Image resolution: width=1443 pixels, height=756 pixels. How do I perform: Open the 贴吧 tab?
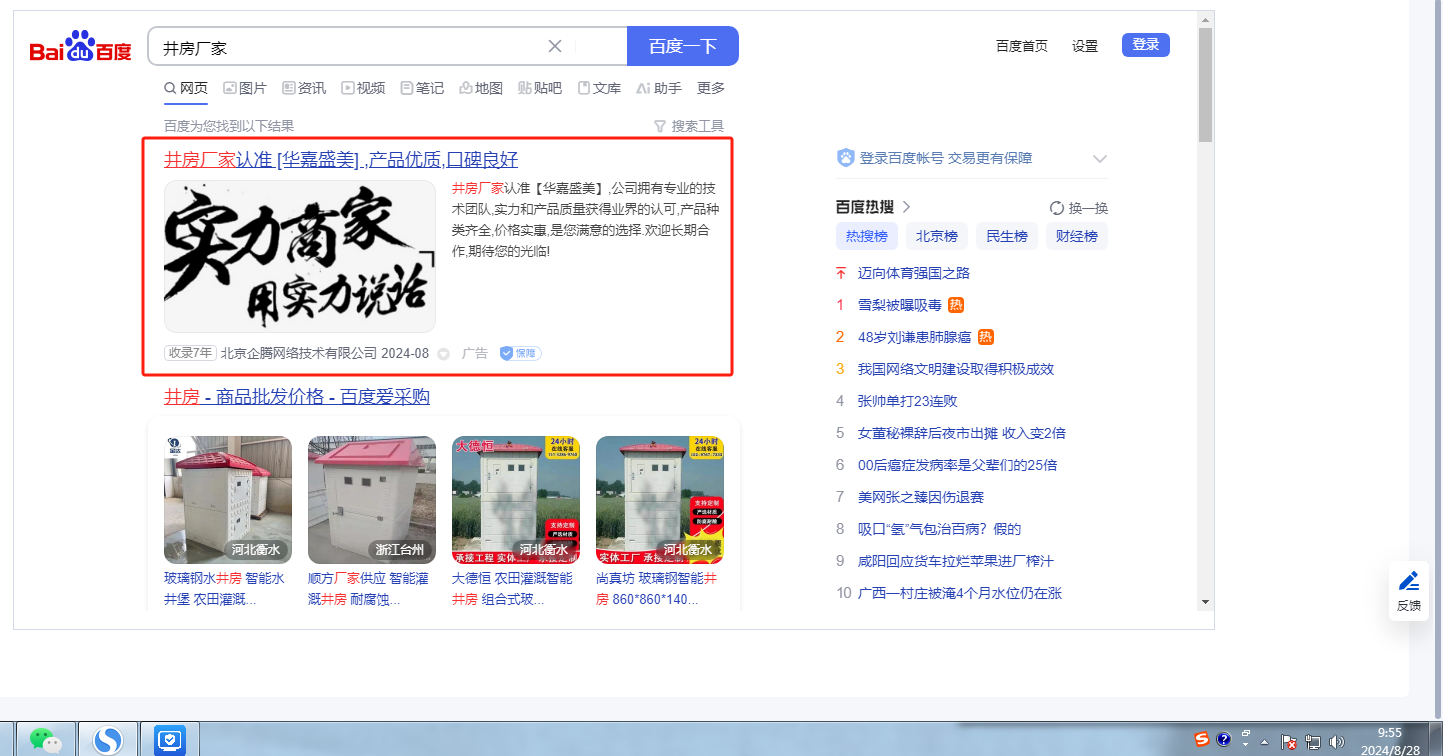pos(540,88)
